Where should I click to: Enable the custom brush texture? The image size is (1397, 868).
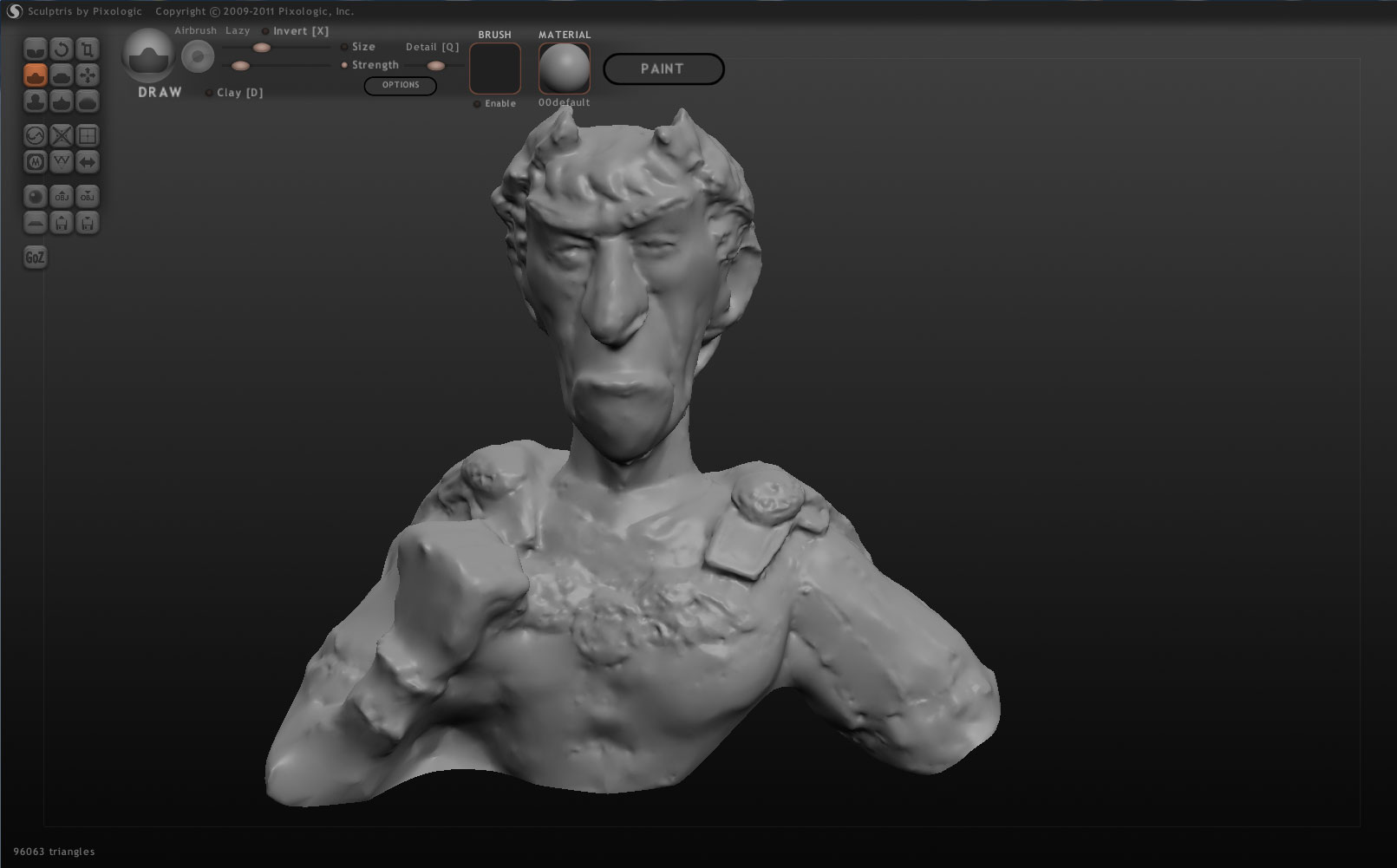[x=477, y=103]
